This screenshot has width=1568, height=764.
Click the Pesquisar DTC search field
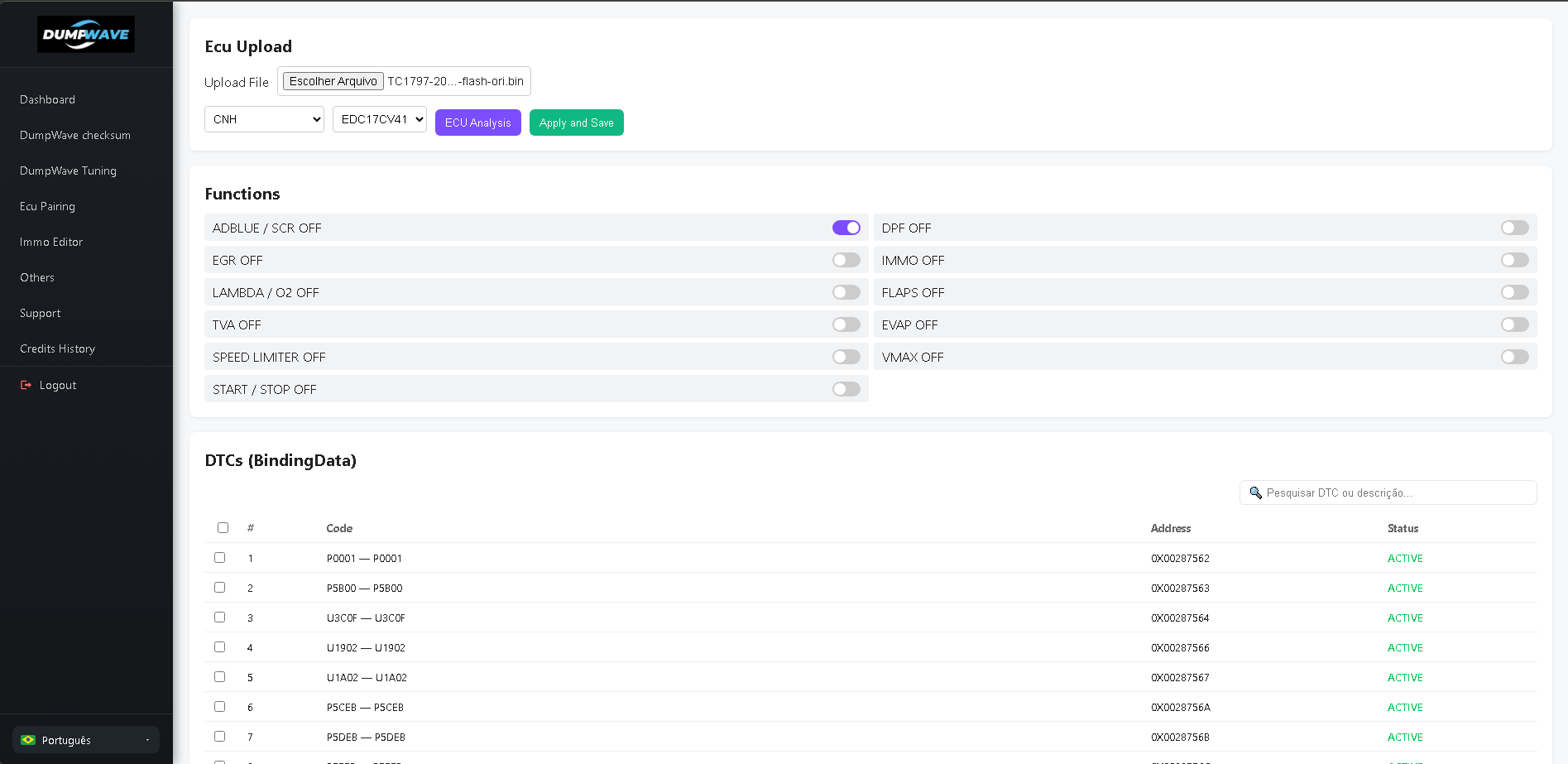pos(1388,493)
